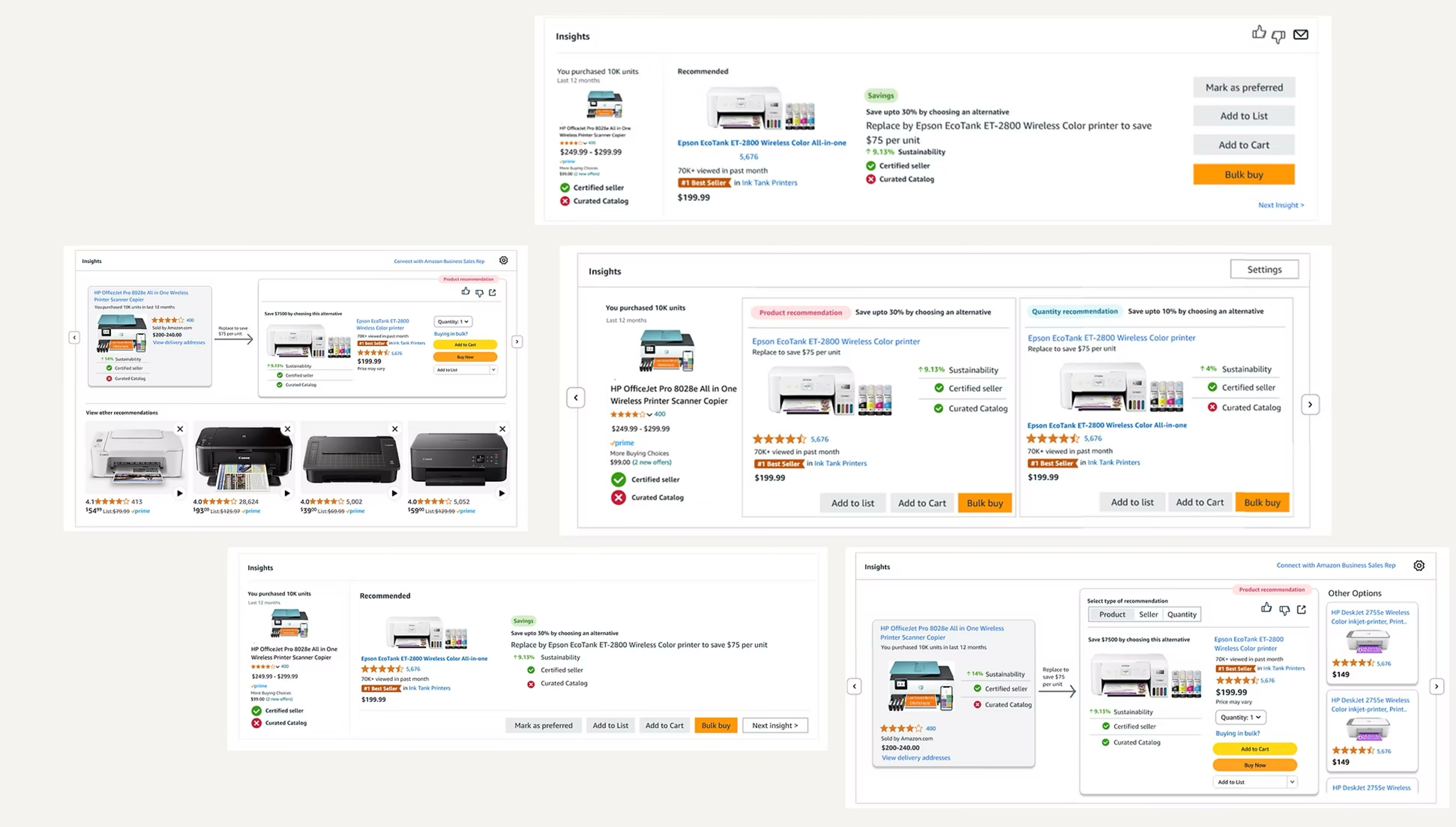This screenshot has width=1456, height=827.
Task: Click Mark as preferred in bottom-left Insights panel
Action: pyautogui.click(x=543, y=725)
